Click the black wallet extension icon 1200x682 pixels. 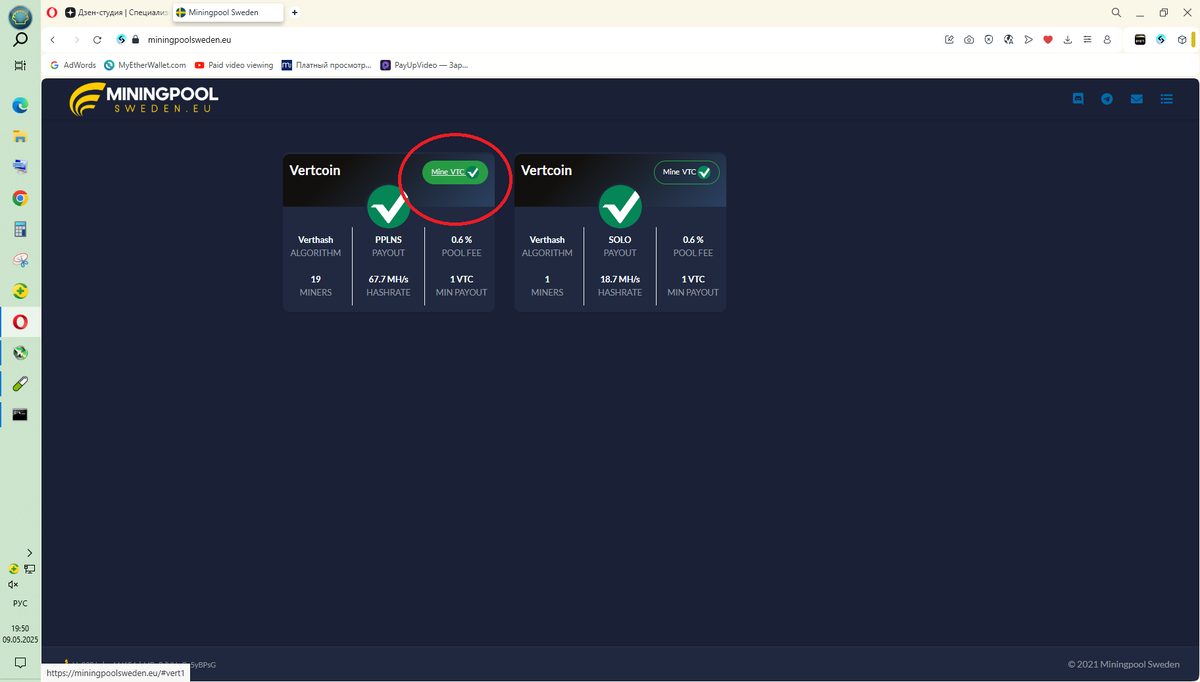point(1140,40)
